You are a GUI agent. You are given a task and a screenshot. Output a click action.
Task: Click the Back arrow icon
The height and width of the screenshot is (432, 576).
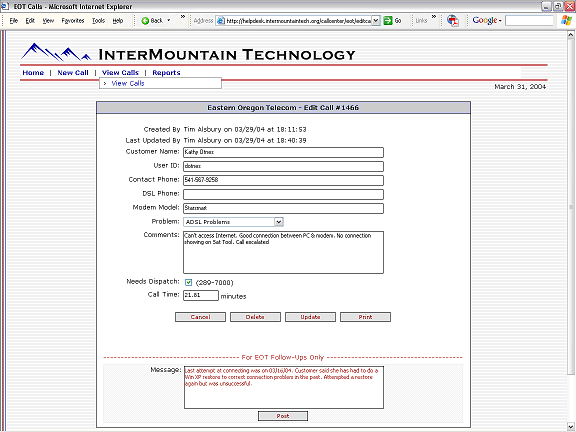coord(145,21)
